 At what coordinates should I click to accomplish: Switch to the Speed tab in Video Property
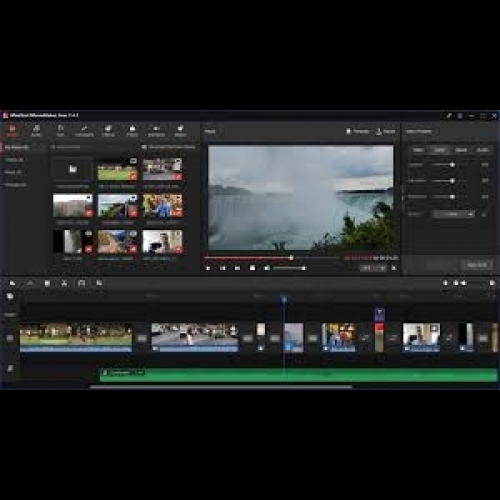click(x=461, y=150)
